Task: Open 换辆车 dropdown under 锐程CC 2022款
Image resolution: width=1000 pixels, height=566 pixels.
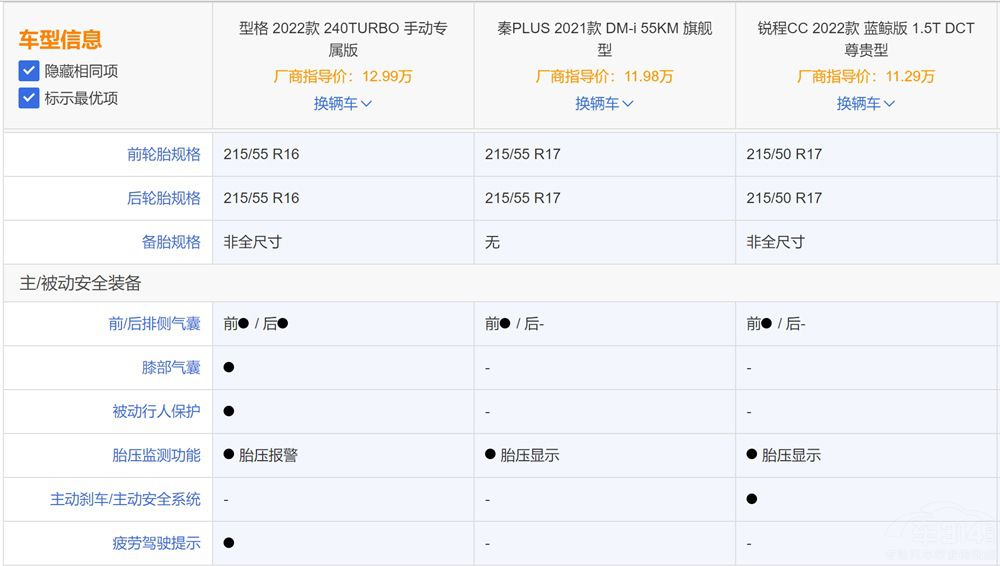Action: click(x=866, y=103)
